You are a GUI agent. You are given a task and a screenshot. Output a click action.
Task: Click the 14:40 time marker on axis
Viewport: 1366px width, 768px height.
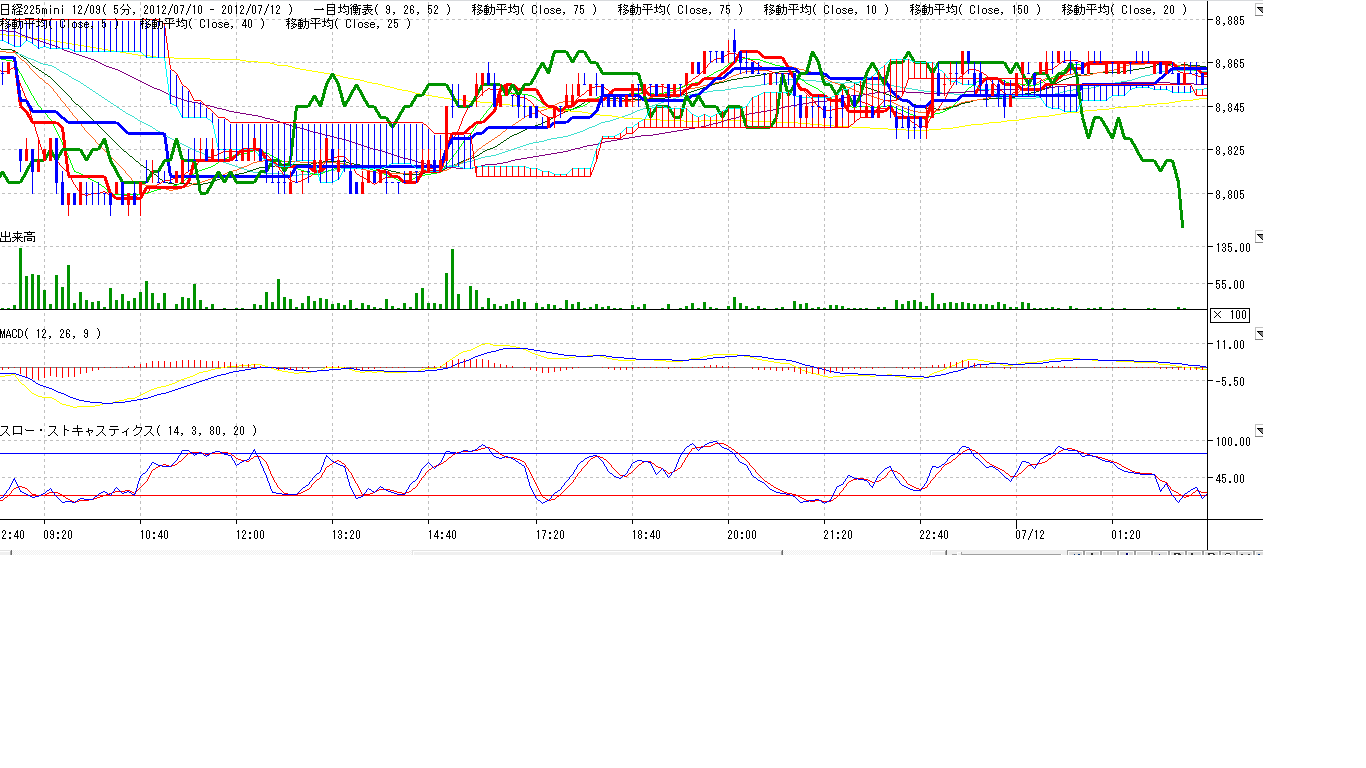coord(442,535)
